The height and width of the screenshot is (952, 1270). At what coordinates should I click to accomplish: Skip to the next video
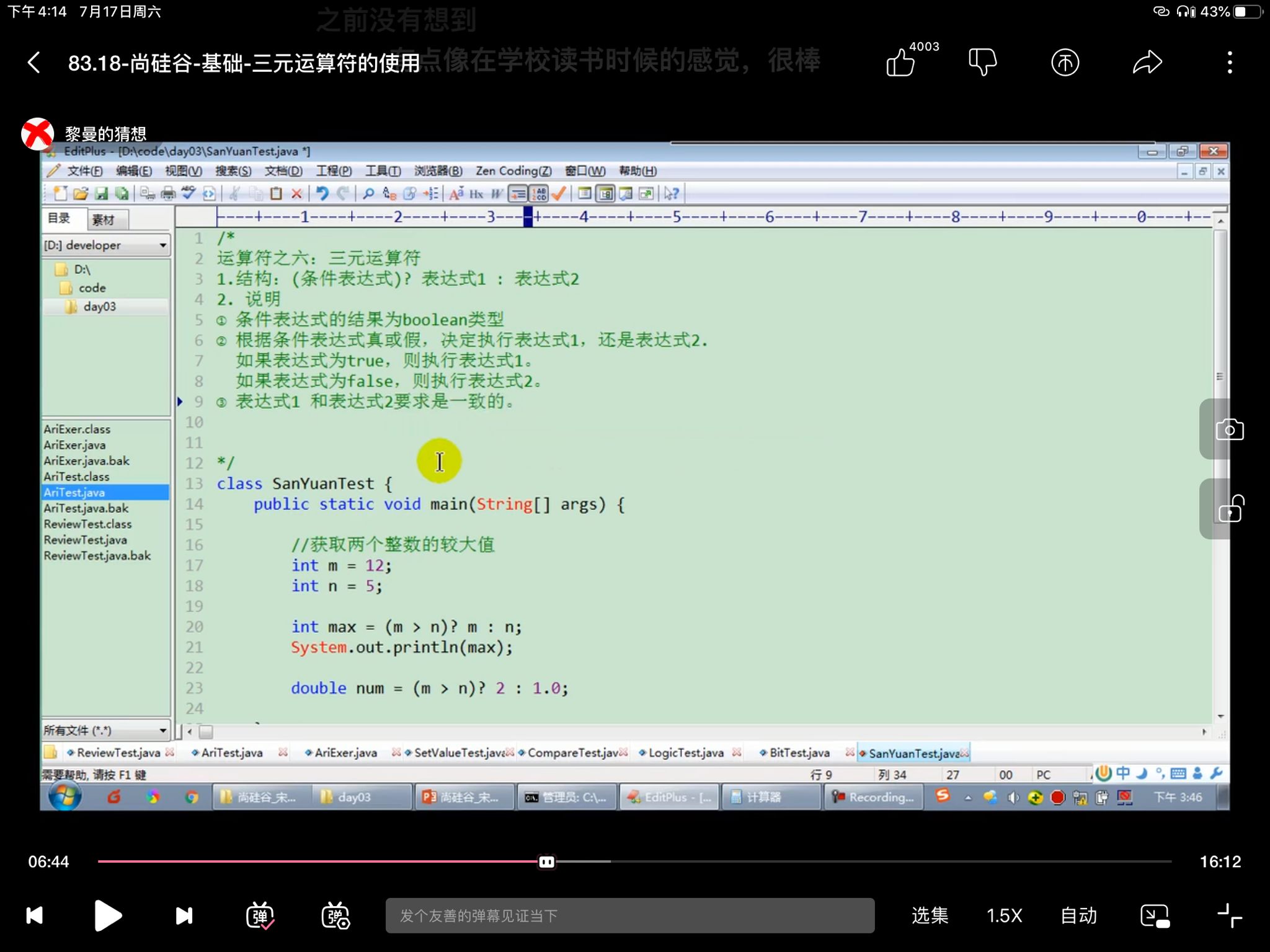tap(184, 915)
